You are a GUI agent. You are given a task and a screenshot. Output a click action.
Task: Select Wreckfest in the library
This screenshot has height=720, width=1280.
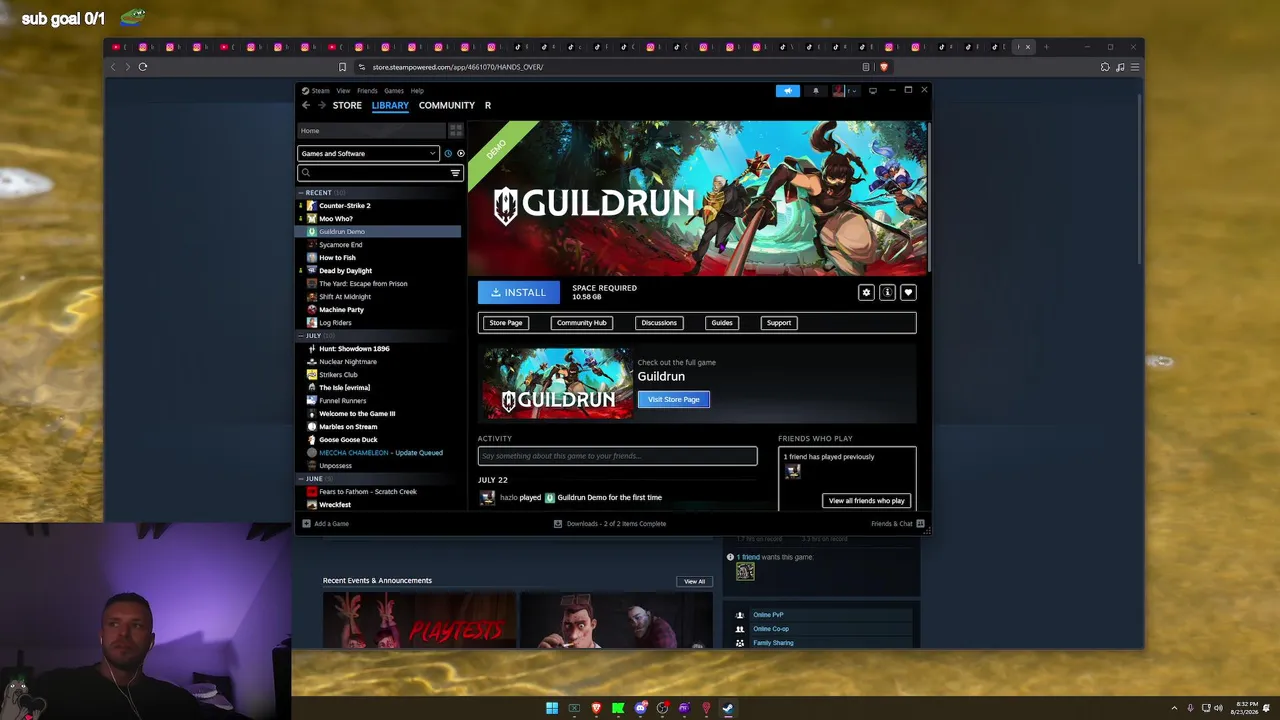pos(335,504)
